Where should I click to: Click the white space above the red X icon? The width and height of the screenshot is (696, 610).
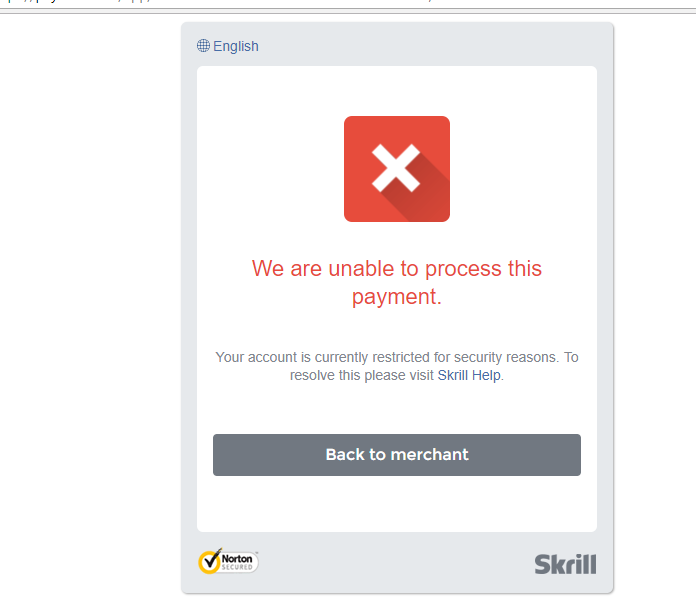point(397,91)
